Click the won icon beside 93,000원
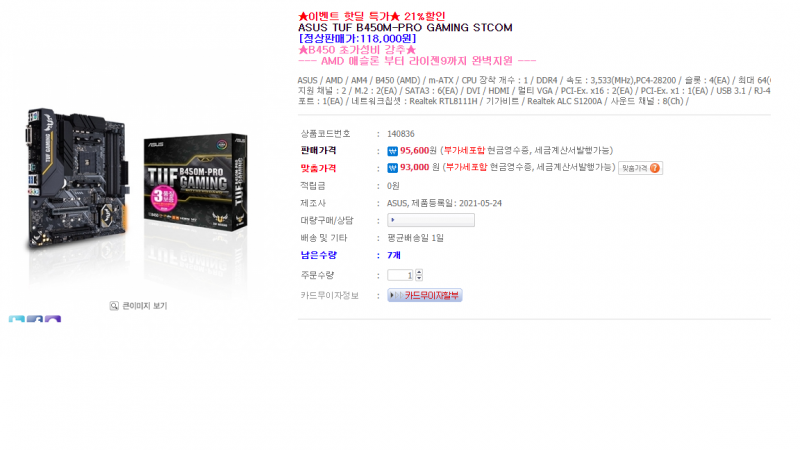 pyautogui.click(x=392, y=168)
